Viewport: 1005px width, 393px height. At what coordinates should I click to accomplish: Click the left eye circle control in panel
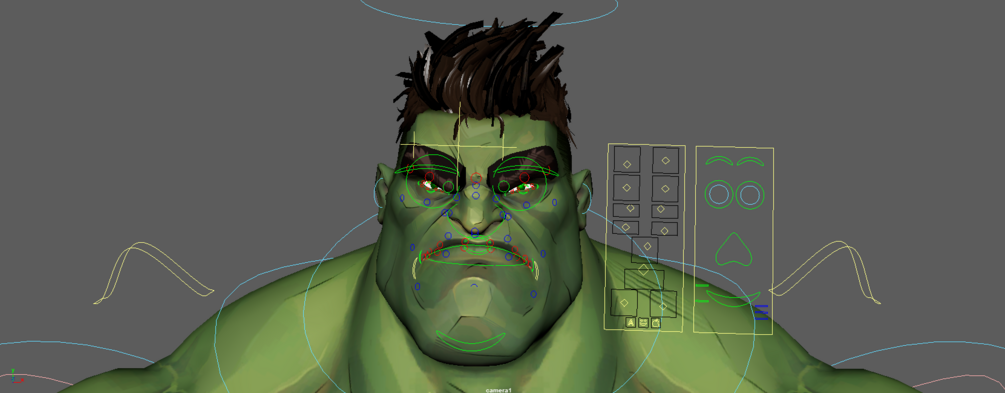tap(719, 194)
